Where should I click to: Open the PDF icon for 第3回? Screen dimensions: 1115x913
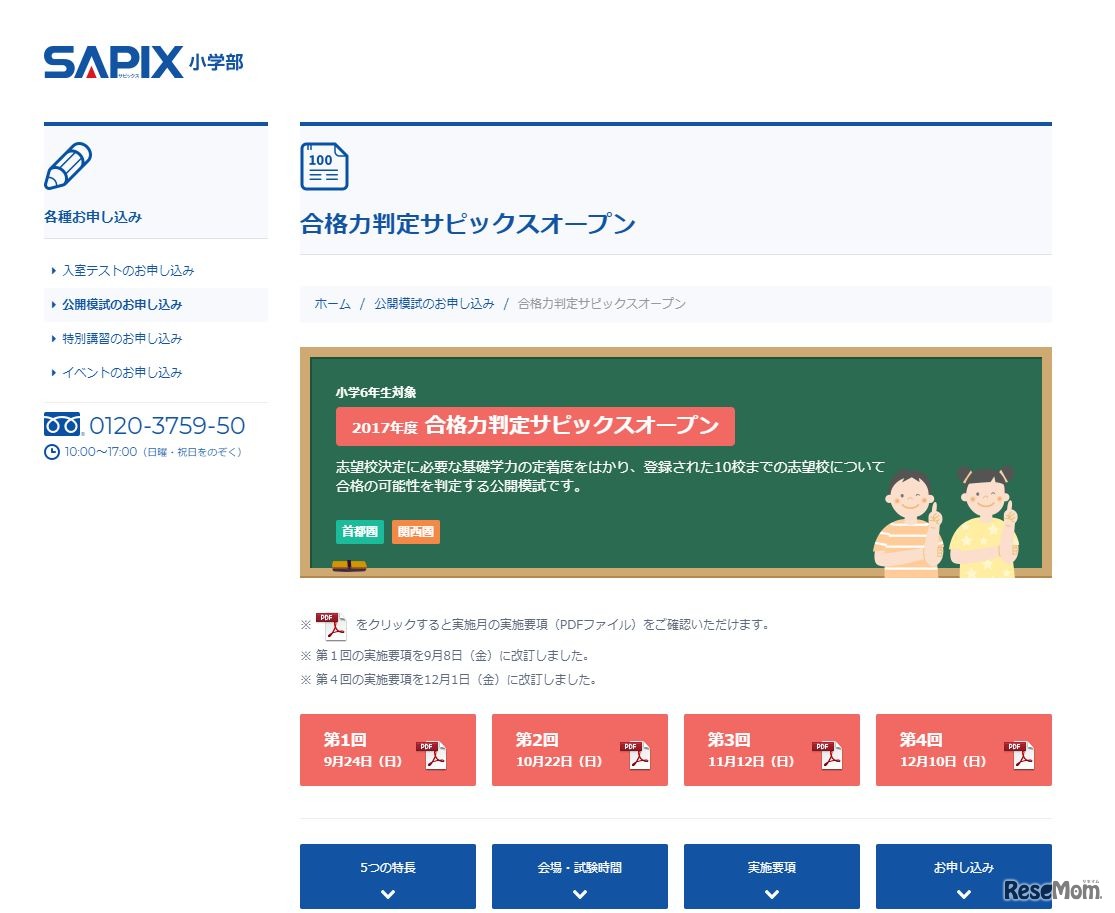827,754
